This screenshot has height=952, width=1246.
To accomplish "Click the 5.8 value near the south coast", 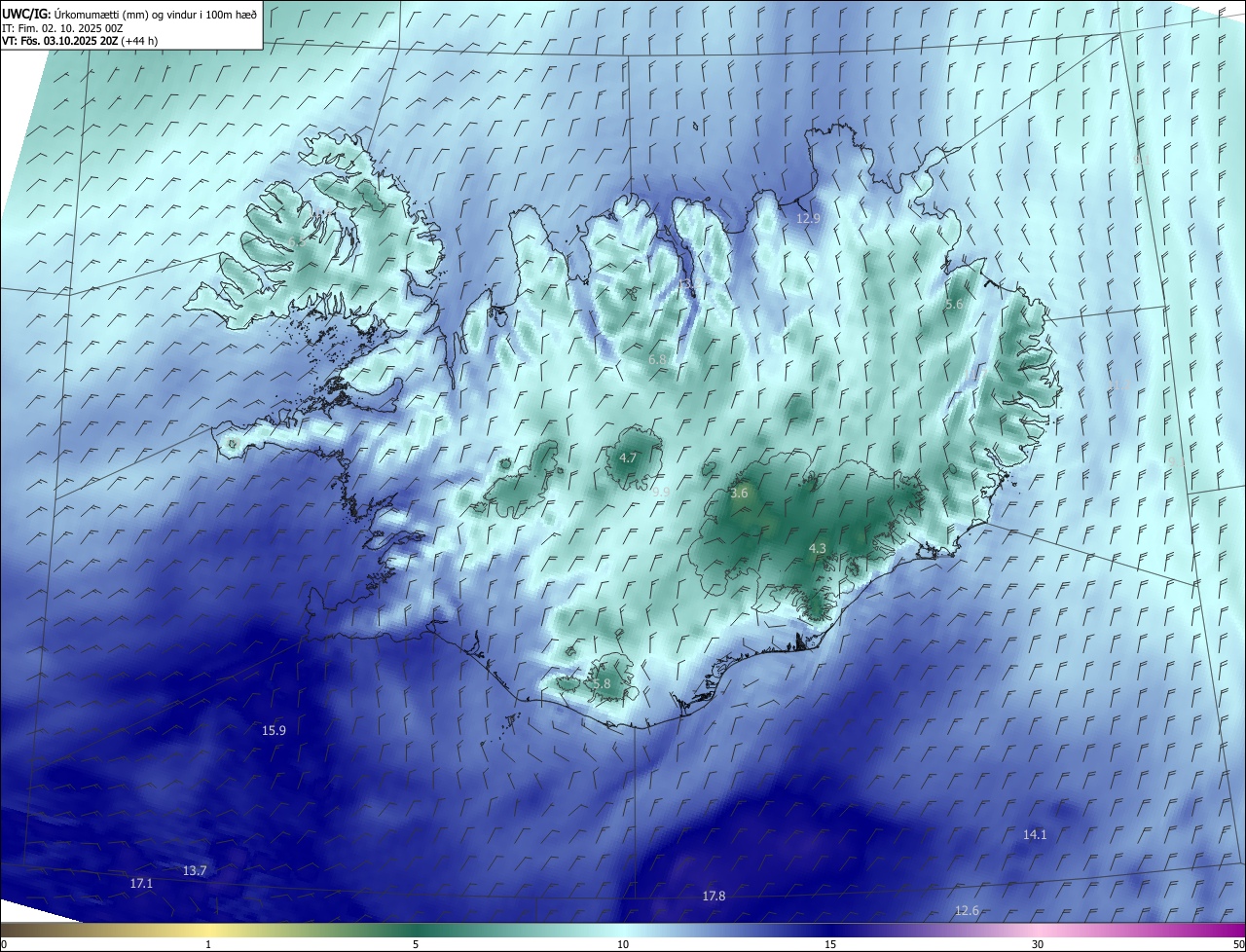I will click(602, 684).
